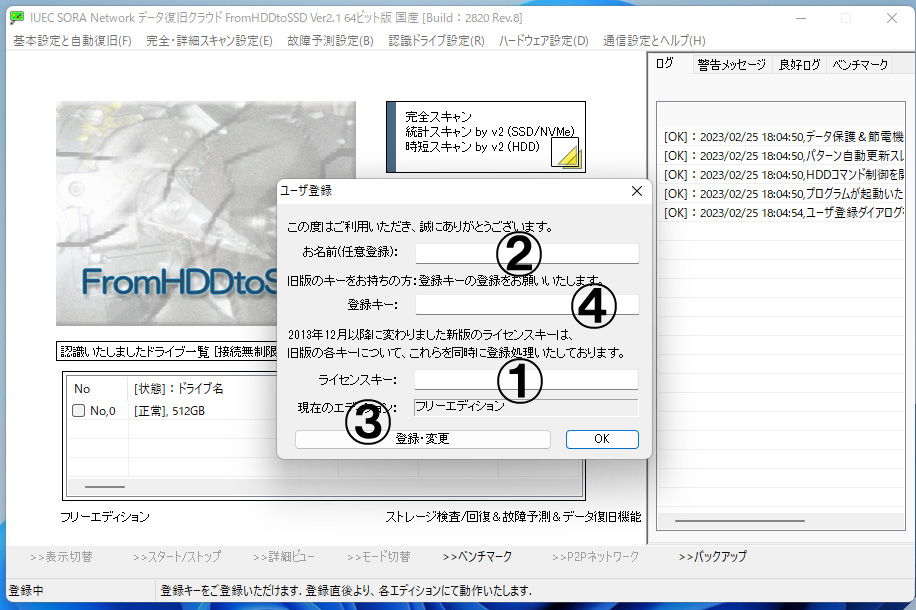Select the log entry HDDコマンド制御
The width and height of the screenshot is (916, 610).
783,175
